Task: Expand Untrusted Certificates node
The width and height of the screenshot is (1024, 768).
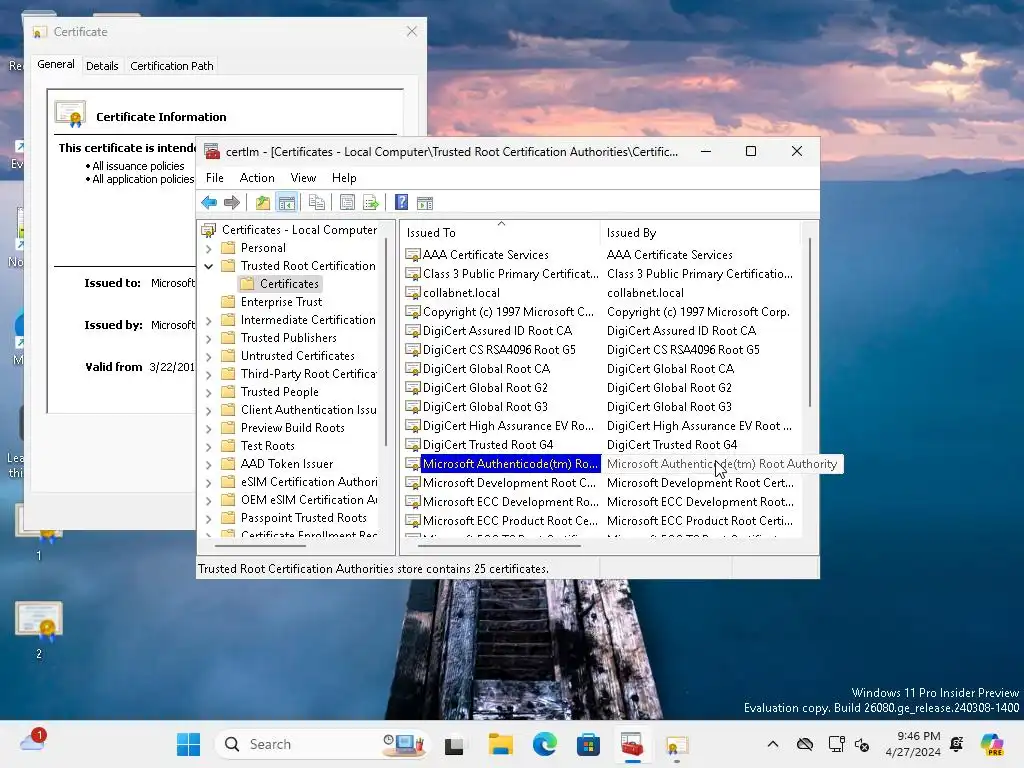Action: (x=208, y=357)
